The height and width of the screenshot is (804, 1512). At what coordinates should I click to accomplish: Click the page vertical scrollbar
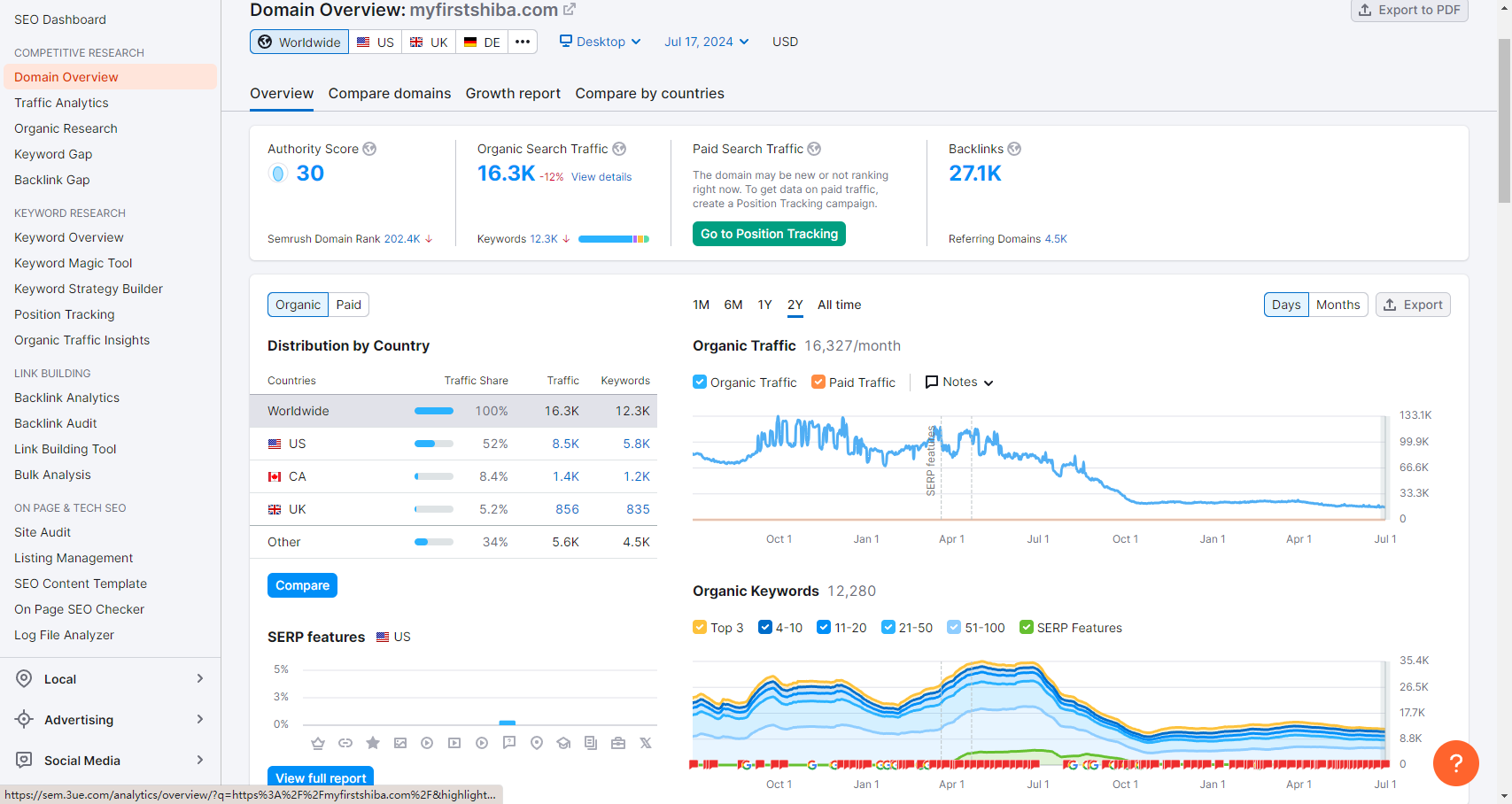click(1504, 121)
